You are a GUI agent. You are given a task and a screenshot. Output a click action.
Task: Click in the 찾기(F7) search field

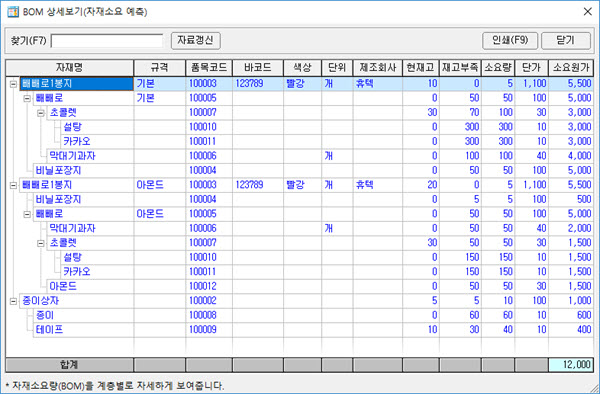(107, 41)
